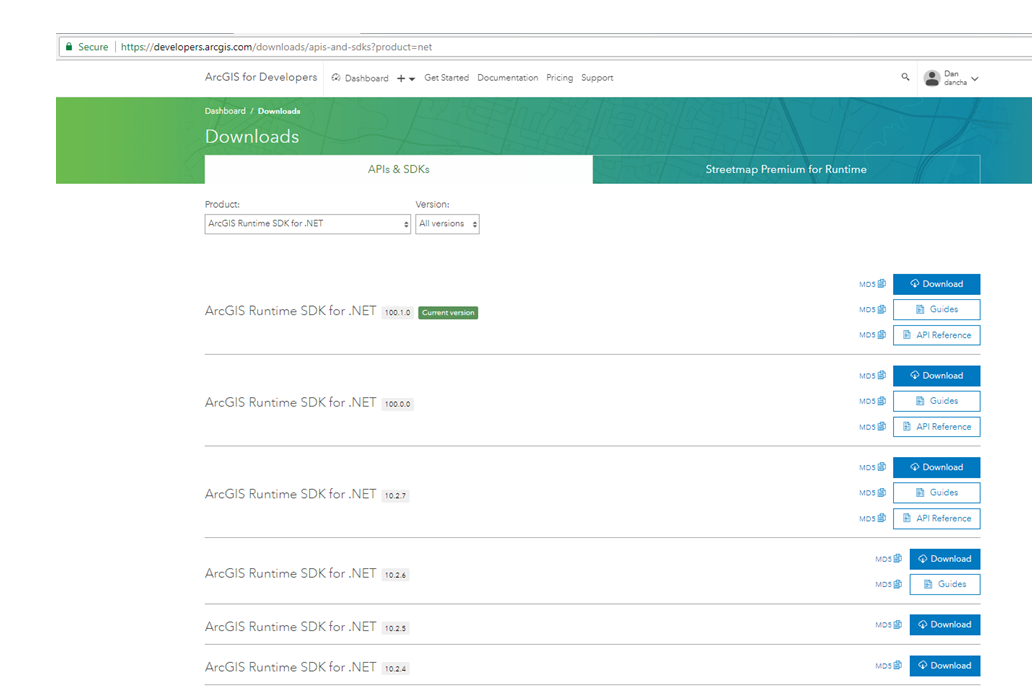Image resolution: width=1032 pixels, height=690 pixels.
Task: Open the Product dropdown
Action: coord(307,224)
